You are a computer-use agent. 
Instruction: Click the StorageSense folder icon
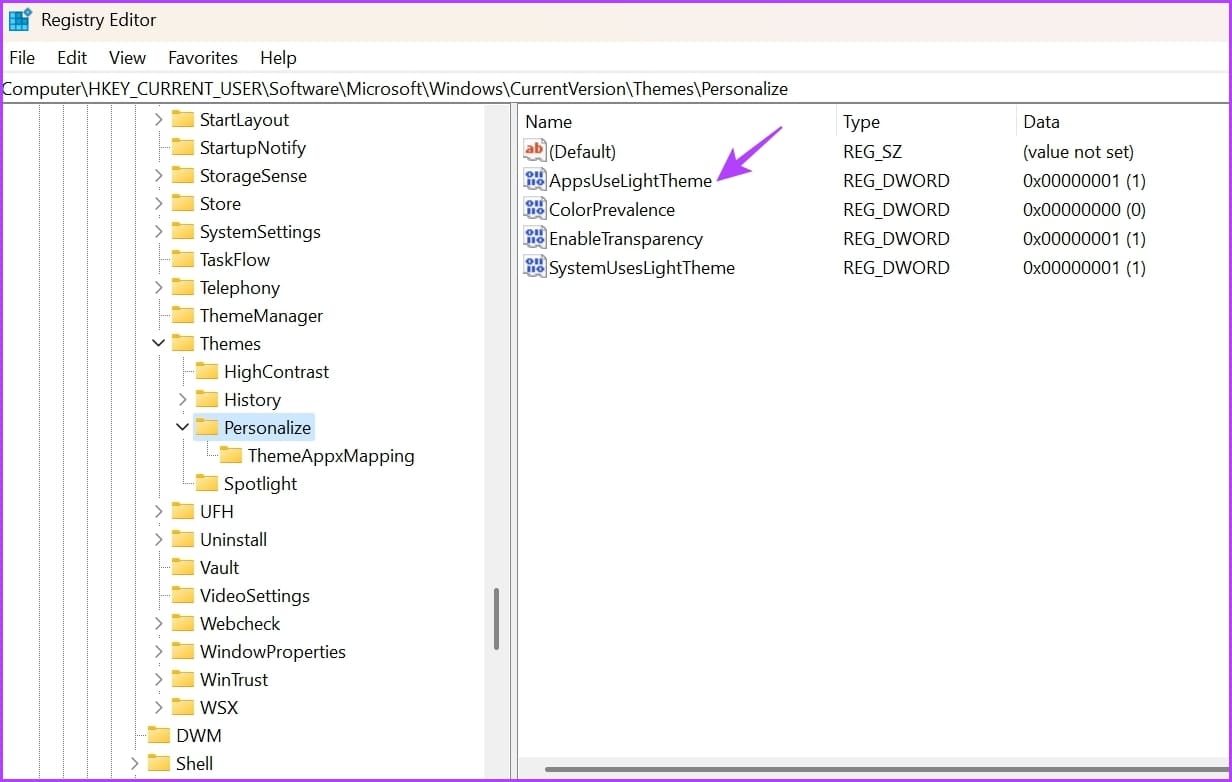183,175
